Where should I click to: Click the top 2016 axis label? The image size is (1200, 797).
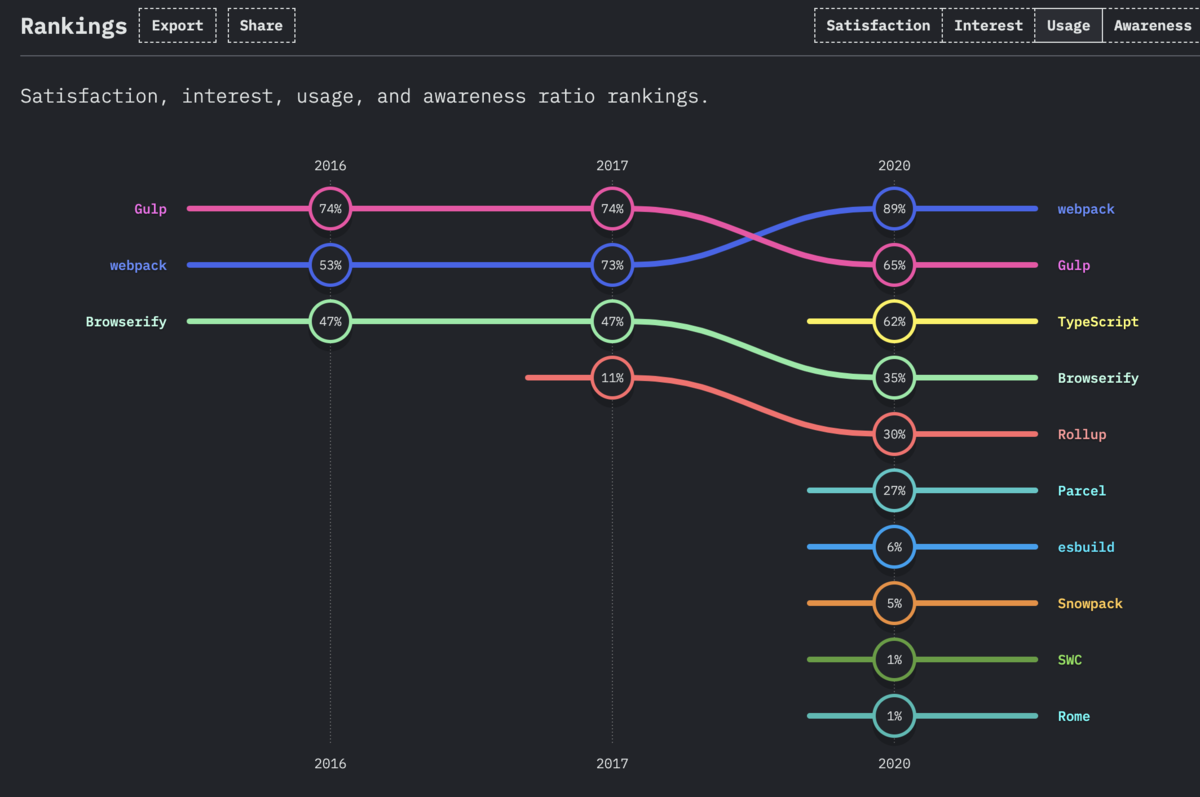(330, 166)
